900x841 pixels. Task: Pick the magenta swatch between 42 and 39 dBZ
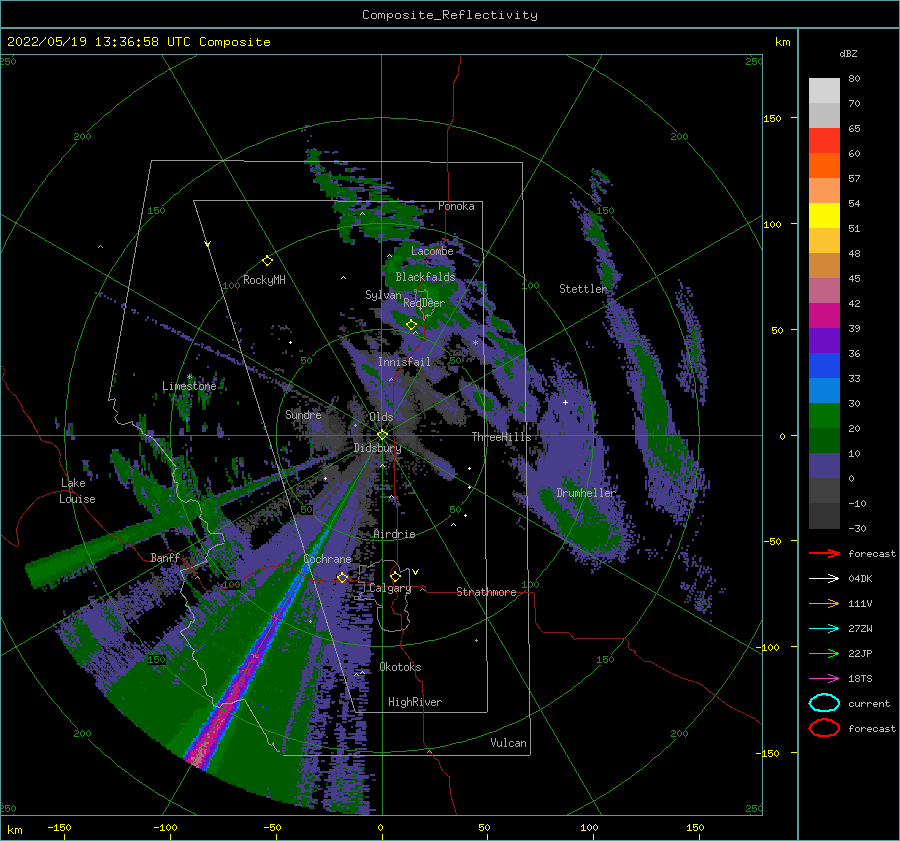point(824,316)
